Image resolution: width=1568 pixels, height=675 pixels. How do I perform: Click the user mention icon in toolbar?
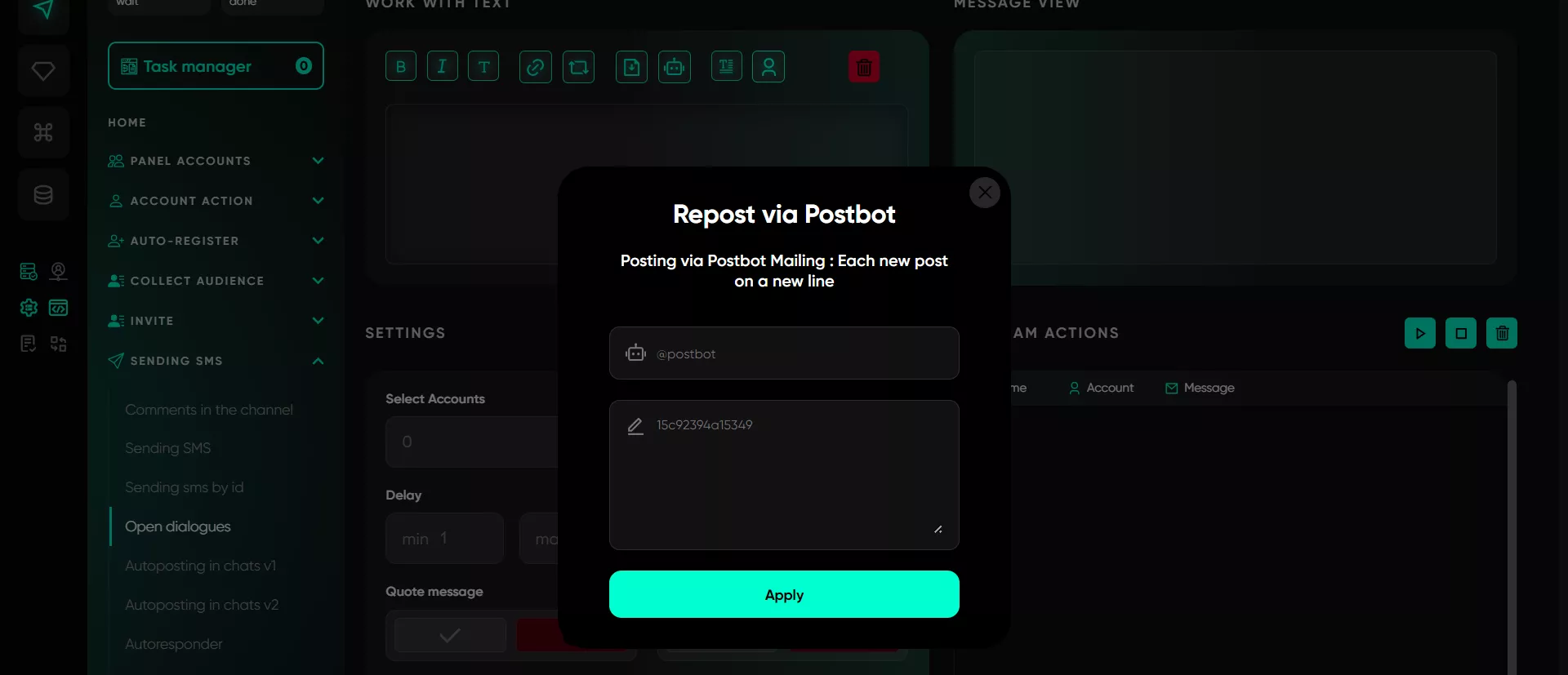tap(768, 66)
